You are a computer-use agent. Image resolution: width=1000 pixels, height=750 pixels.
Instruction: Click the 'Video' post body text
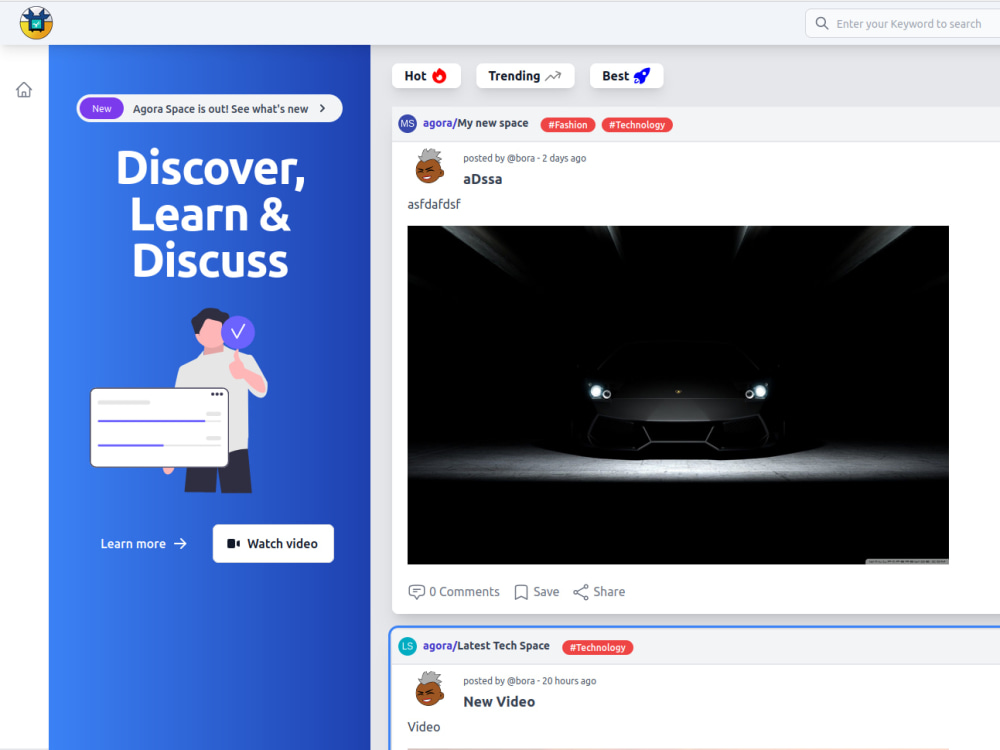pos(423,727)
